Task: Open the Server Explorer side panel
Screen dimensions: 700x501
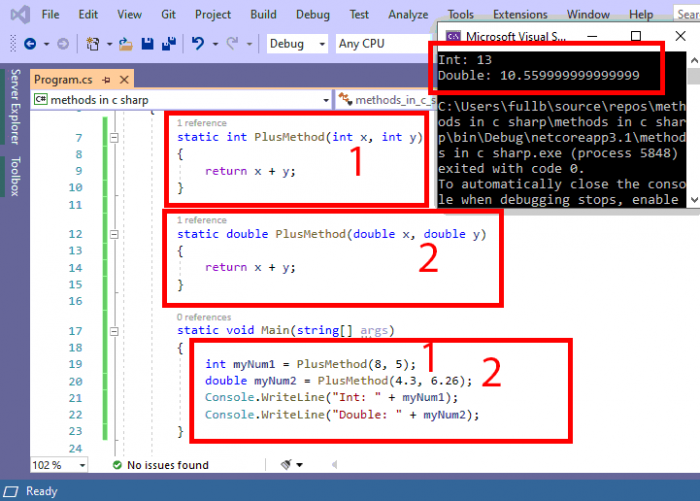Action: [x=14, y=108]
